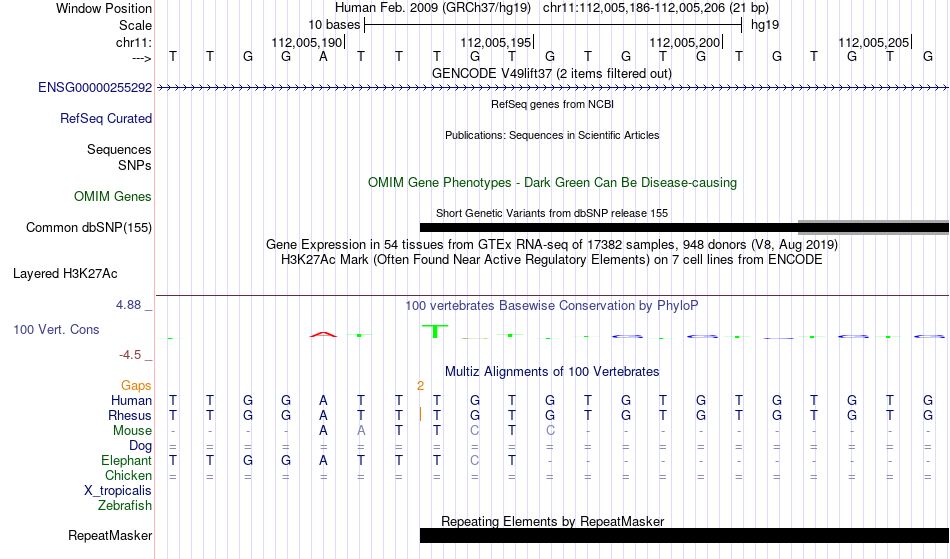Open the RefSeq genes from NCBI title
This screenshot has width=950, height=559.
pos(552,104)
